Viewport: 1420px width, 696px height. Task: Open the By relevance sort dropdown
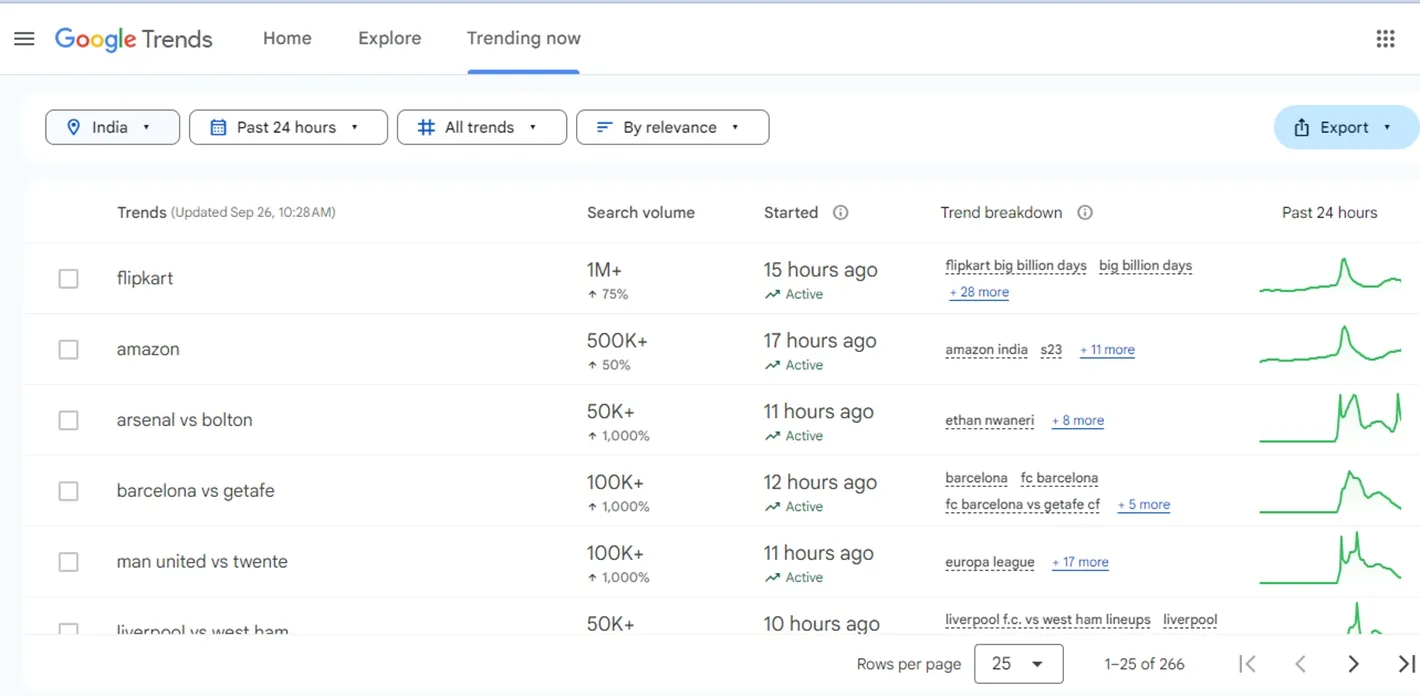[672, 127]
